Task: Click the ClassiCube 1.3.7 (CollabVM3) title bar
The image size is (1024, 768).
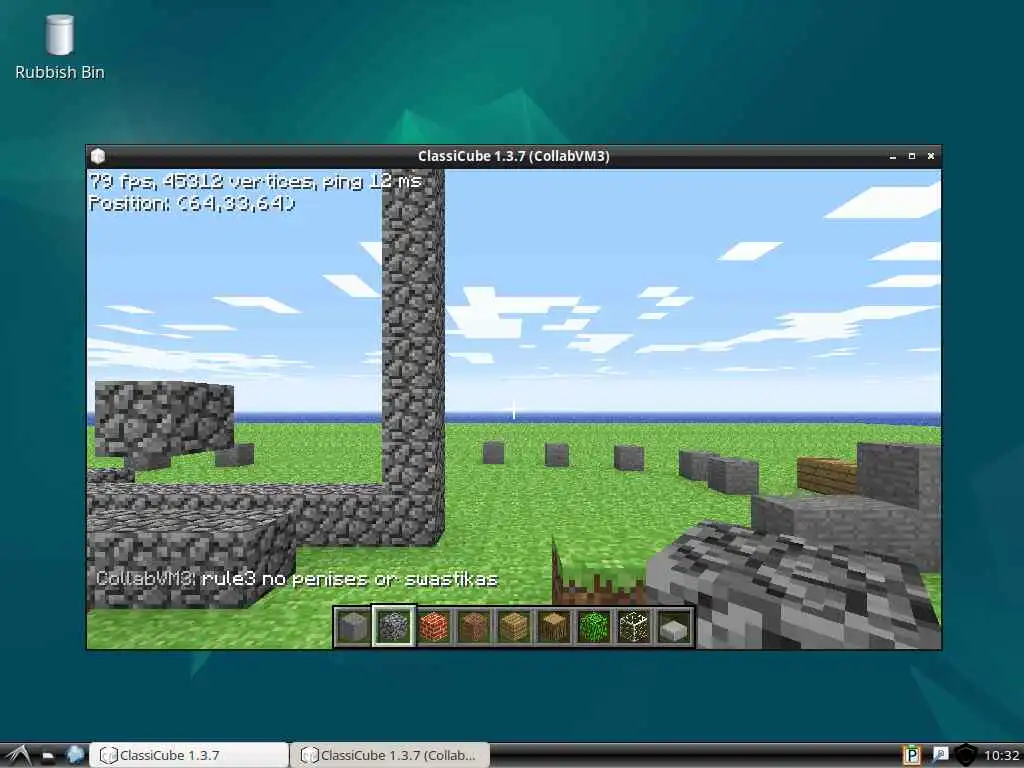Action: pyautogui.click(x=513, y=156)
